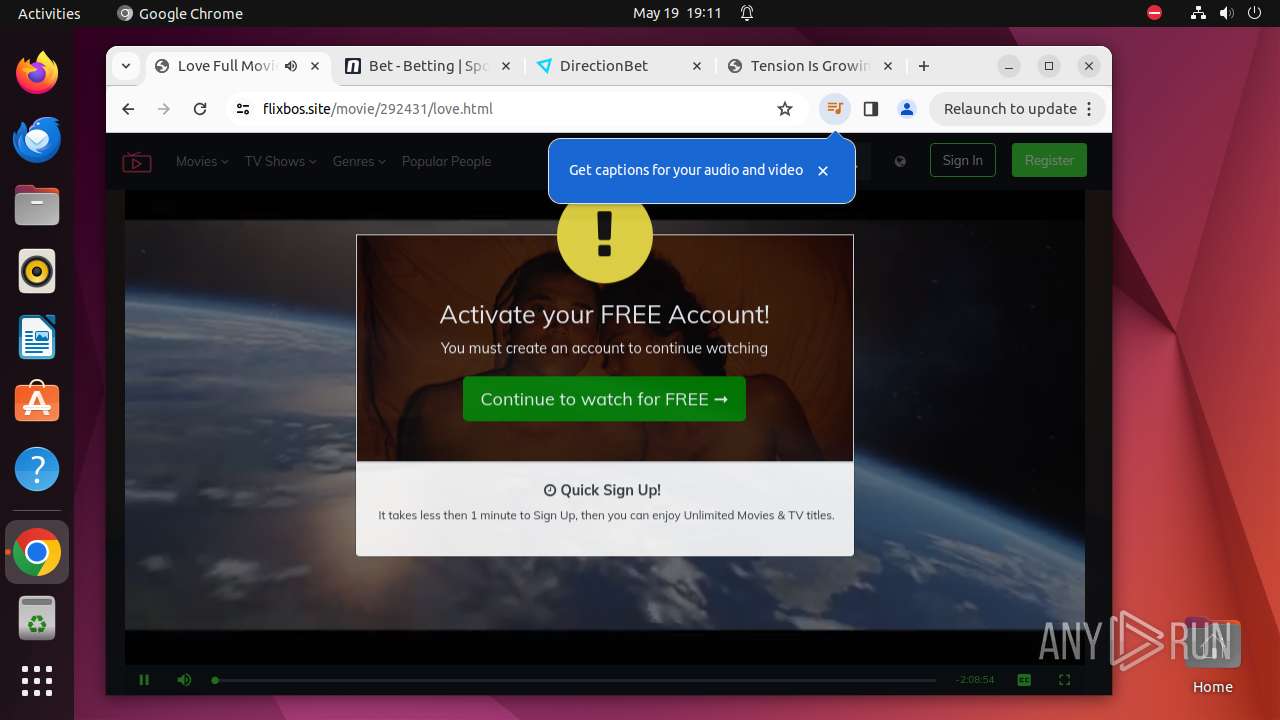
Task: Open power menu icon in top bar
Action: [x=1255, y=13]
